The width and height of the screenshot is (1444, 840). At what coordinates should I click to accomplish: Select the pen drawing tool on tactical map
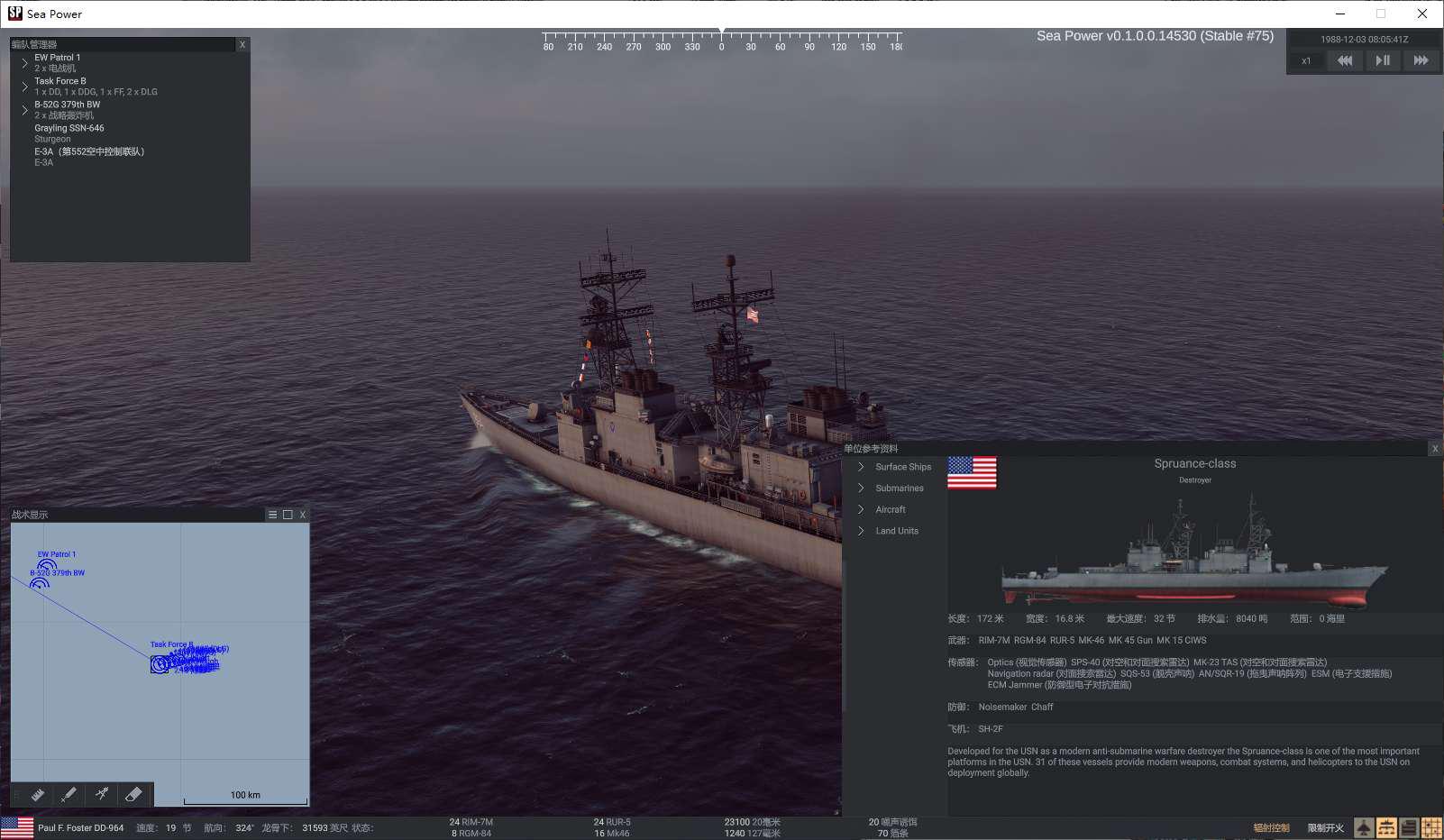click(69, 794)
